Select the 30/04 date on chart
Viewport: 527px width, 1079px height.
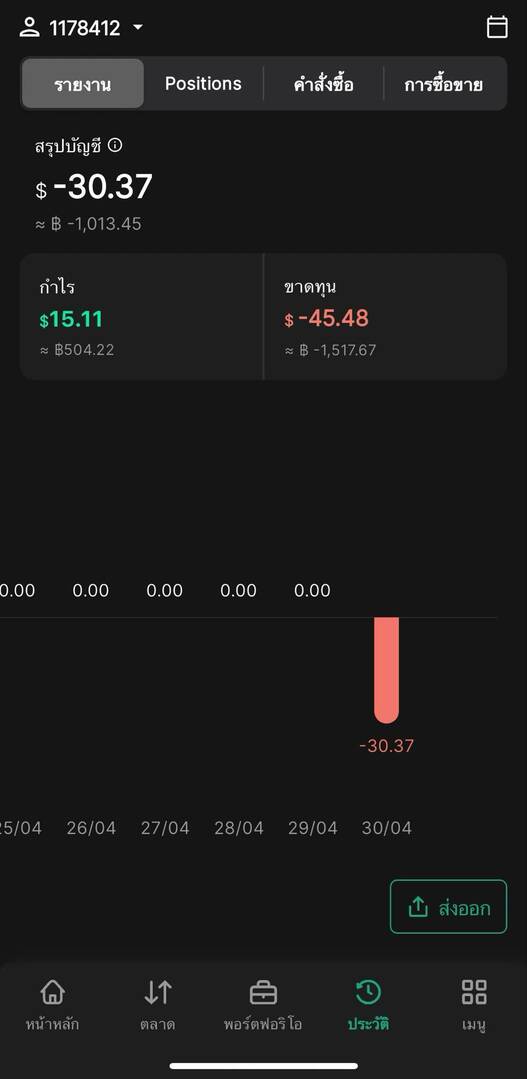387,828
